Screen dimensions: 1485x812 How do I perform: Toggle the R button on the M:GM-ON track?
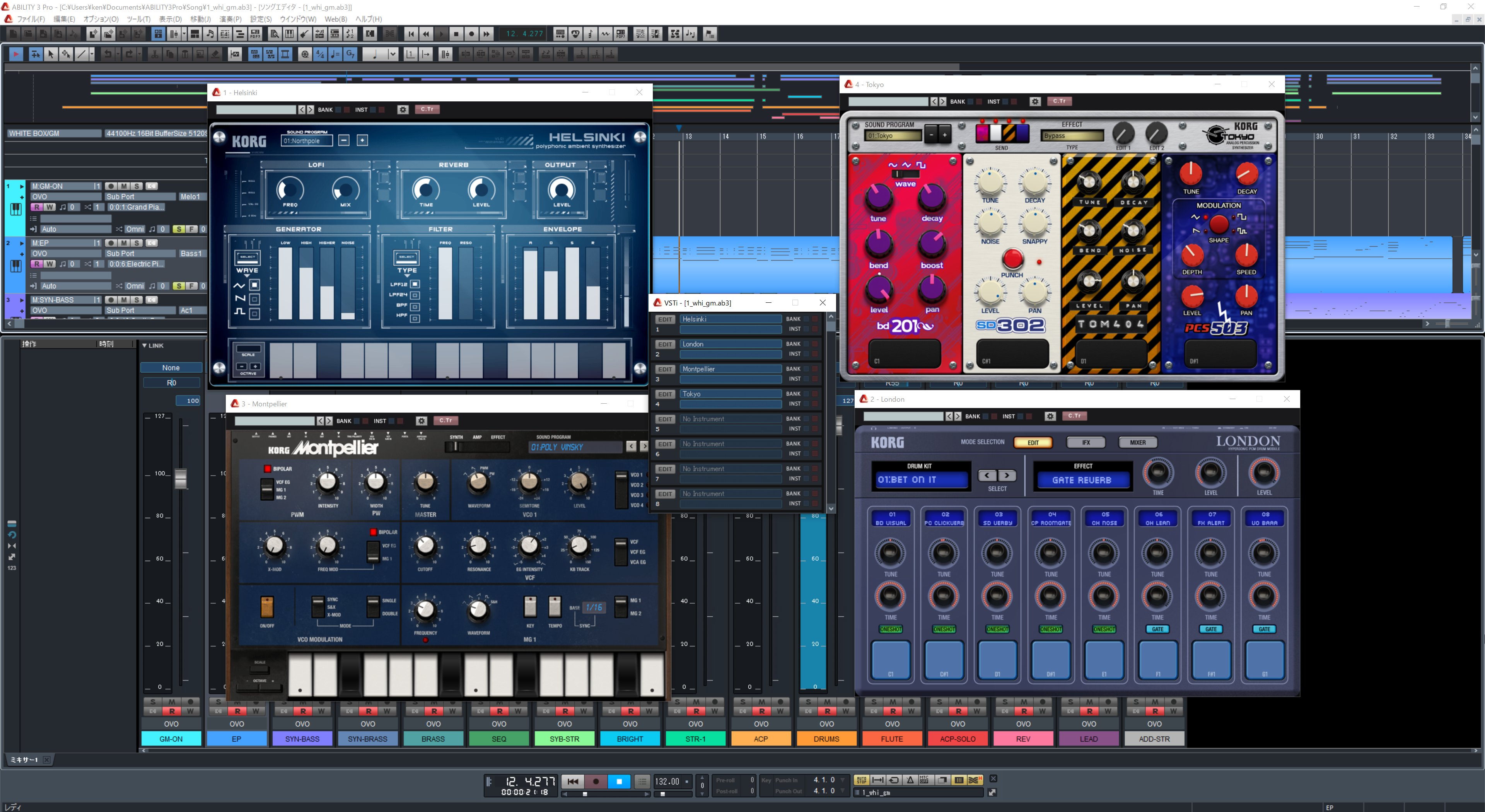coord(37,207)
